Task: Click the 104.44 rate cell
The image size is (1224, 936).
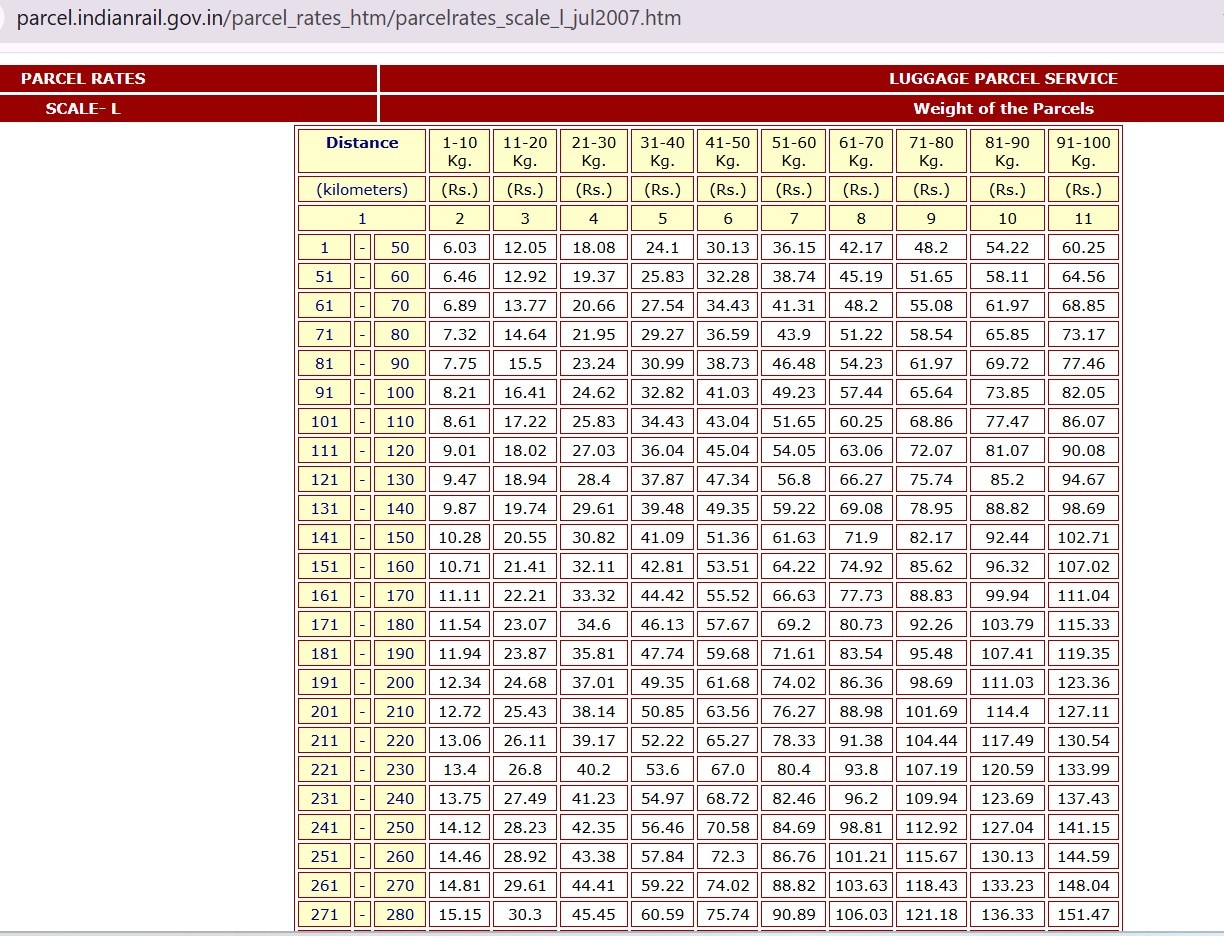Action: [x=931, y=740]
